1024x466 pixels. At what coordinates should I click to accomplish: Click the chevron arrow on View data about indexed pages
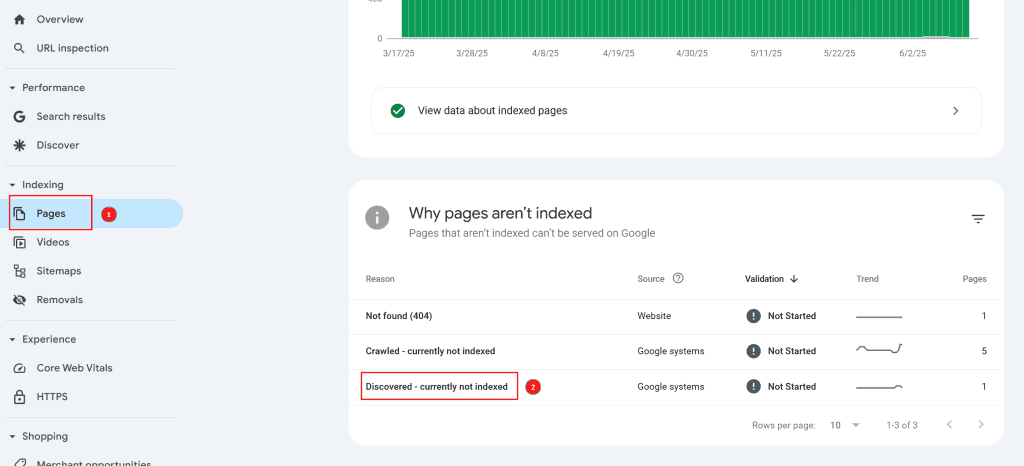pos(955,111)
